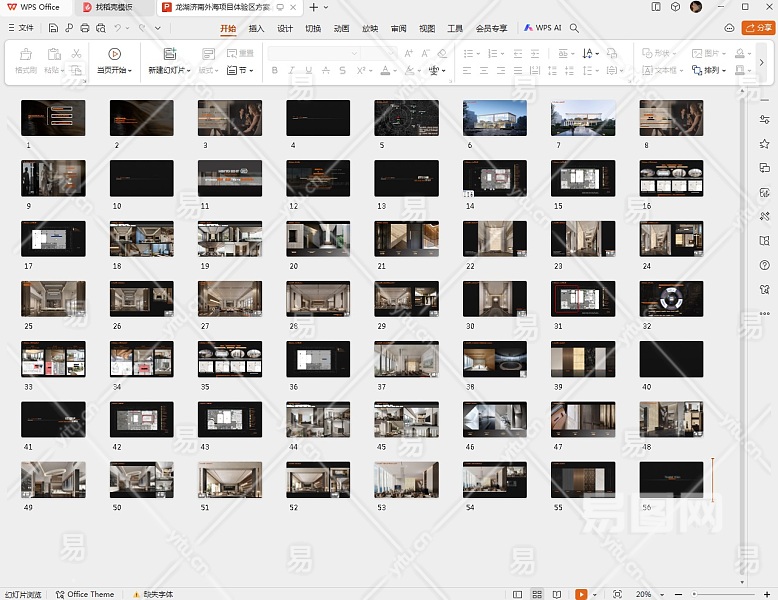The height and width of the screenshot is (600, 778).
Task: Click the fit-to-window icon in status bar
Action: [617, 594]
